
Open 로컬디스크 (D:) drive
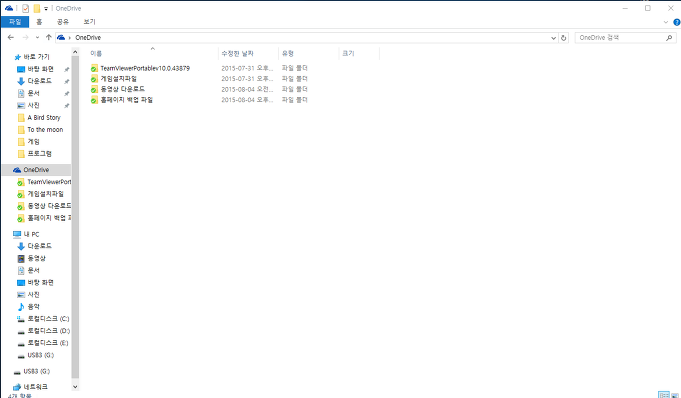48,331
